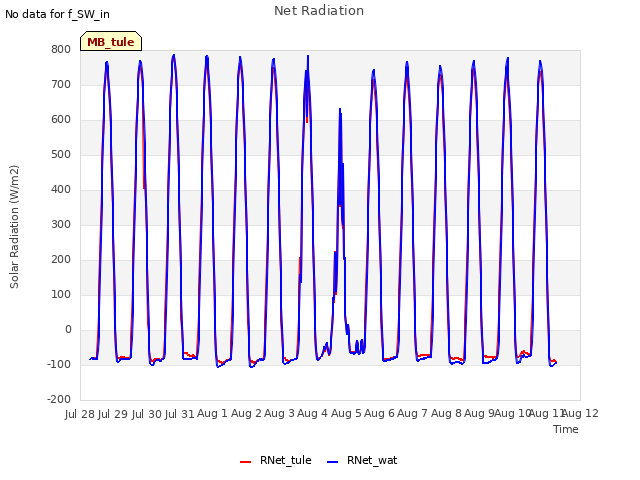Click the -200 y-axis label

click(x=59, y=400)
